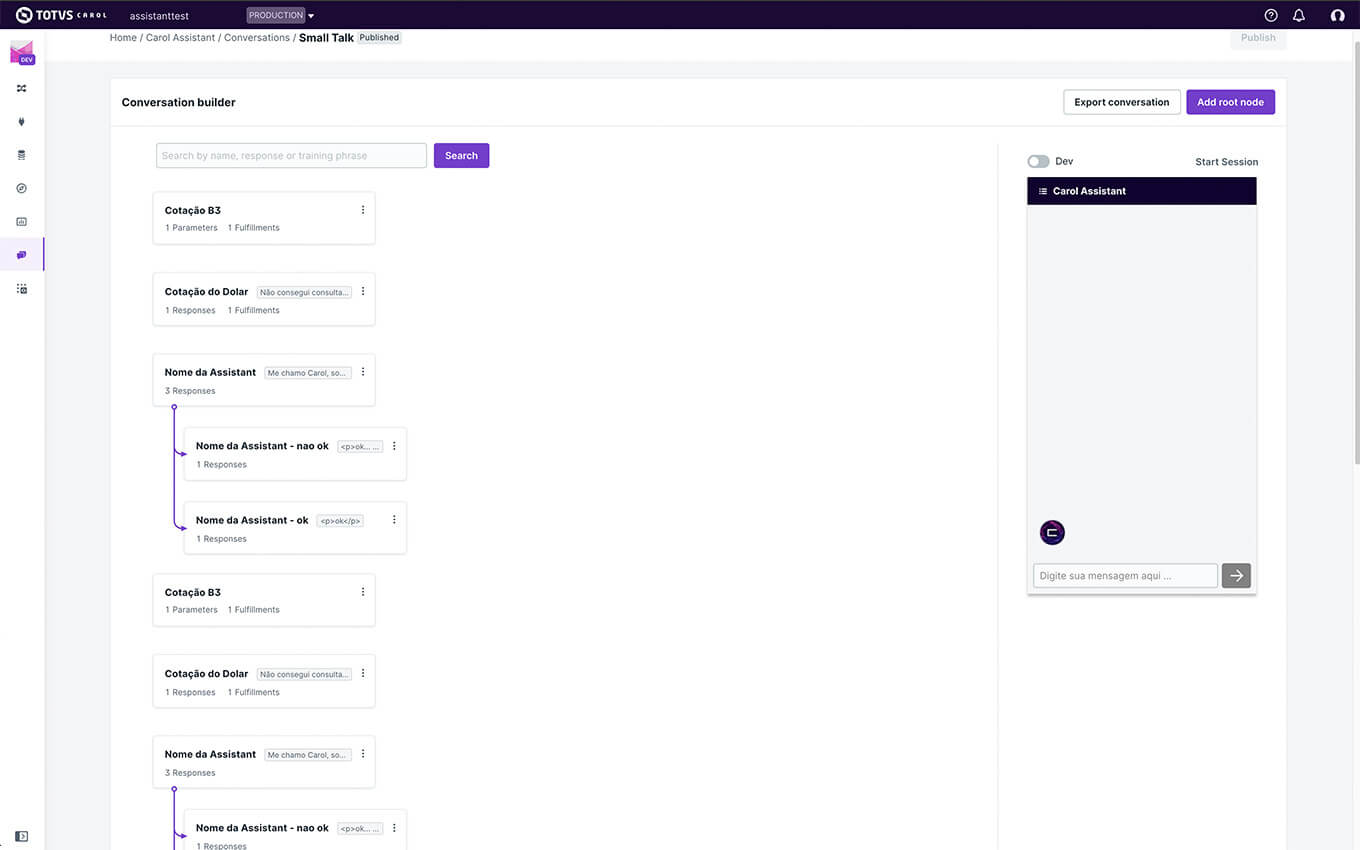Image resolution: width=1360 pixels, height=850 pixels.
Task: Send the chat message with arrow button
Action: (x=1236, y=575)
